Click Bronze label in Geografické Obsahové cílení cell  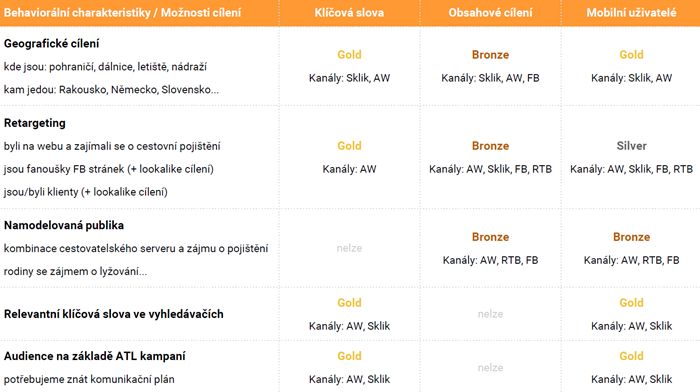490,55
